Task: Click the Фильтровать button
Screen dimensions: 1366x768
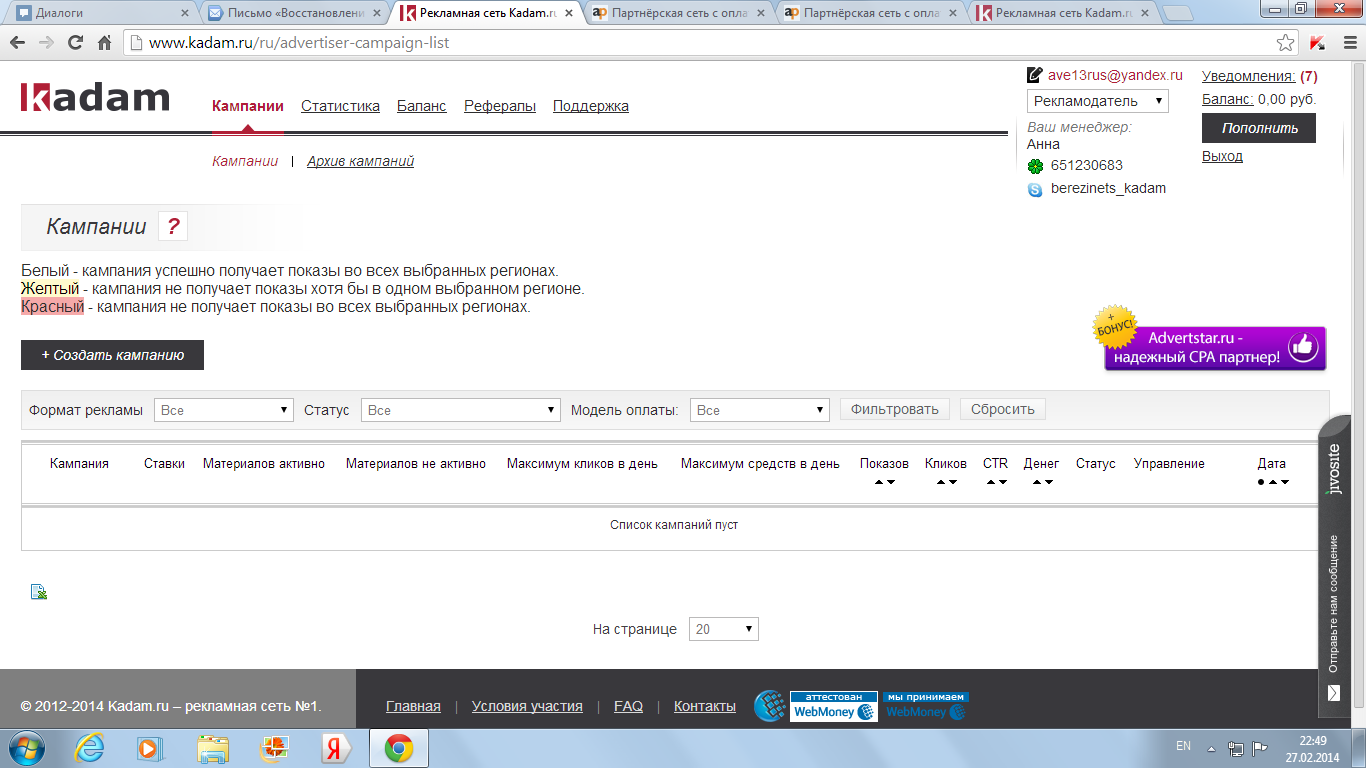Action: point(895,409)
